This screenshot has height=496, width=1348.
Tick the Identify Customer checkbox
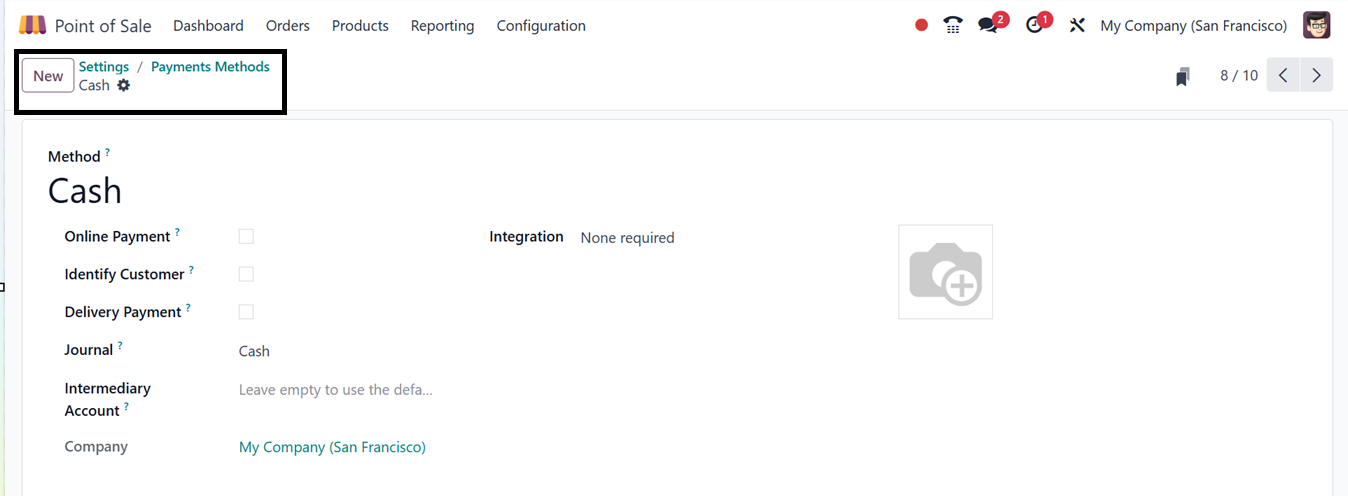[246, 275]
